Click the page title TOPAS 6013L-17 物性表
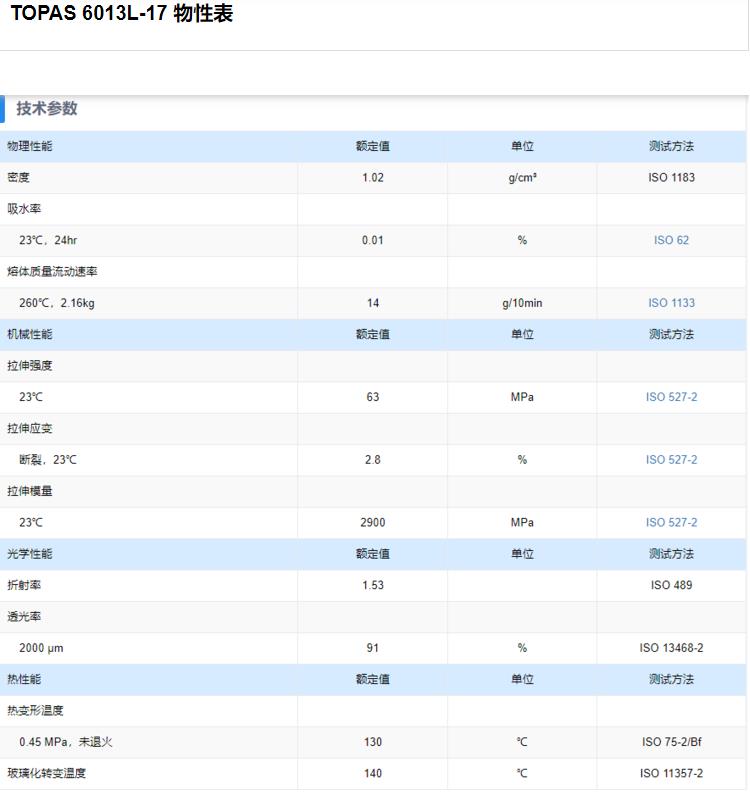 click(x=122, y=13)
